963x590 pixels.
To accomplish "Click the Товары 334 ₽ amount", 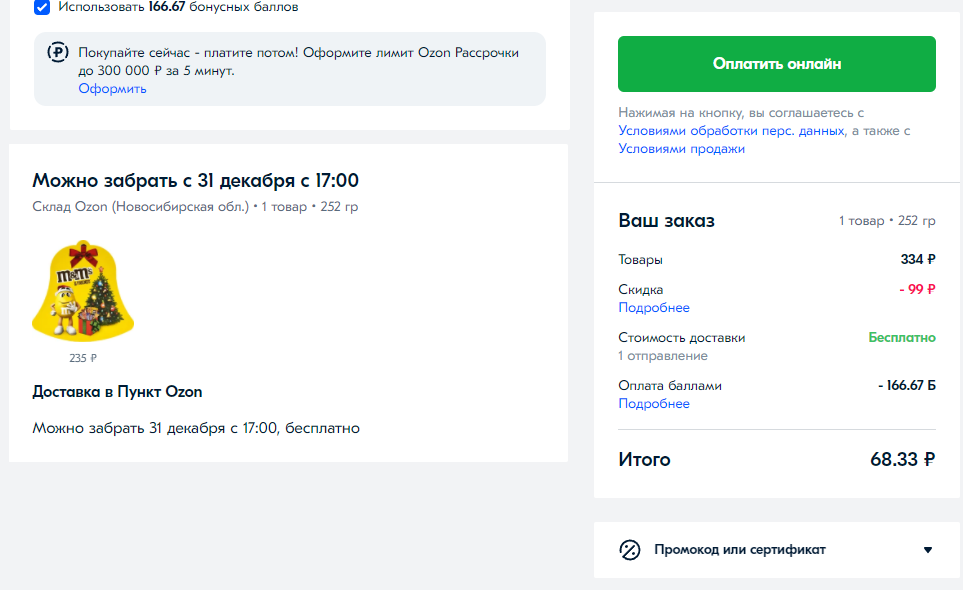I will click(x=918, y=260).
